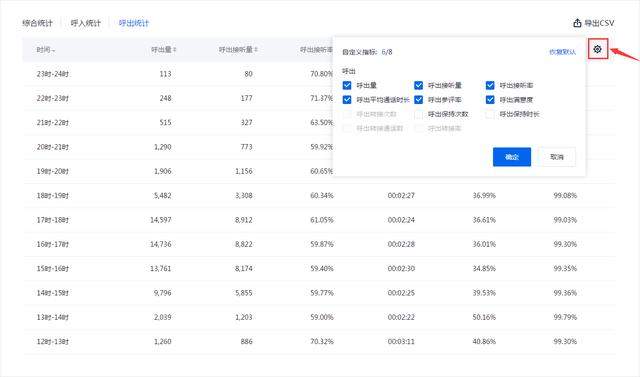Uncheck the 呼出参评率 checkbox
The image size is (640, 377).
pos(418,100)
